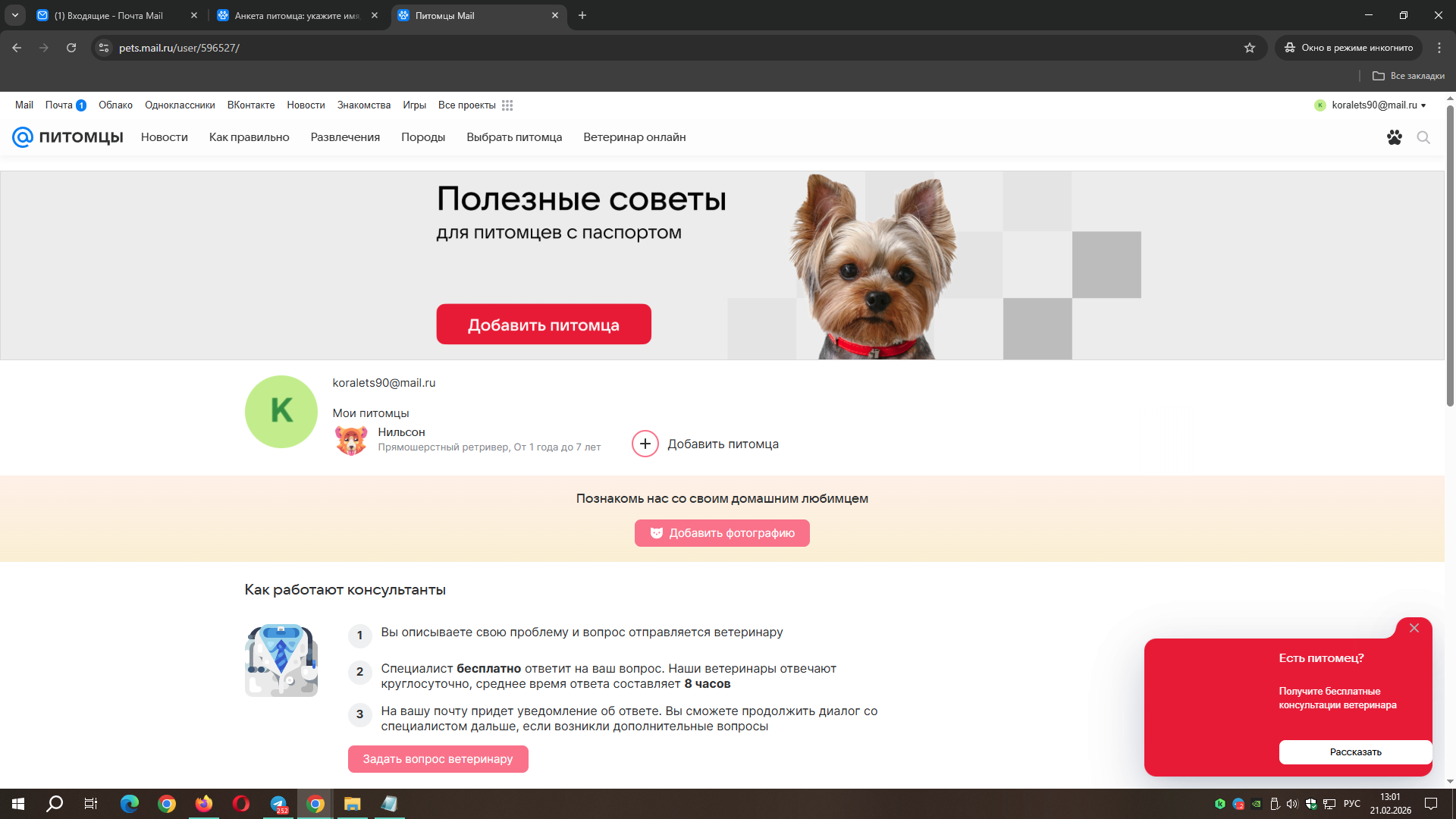1456x819 pixels.
Task: Close the red Есть питомец popup
Action: pyautogui.click(x=1414, y=628)
